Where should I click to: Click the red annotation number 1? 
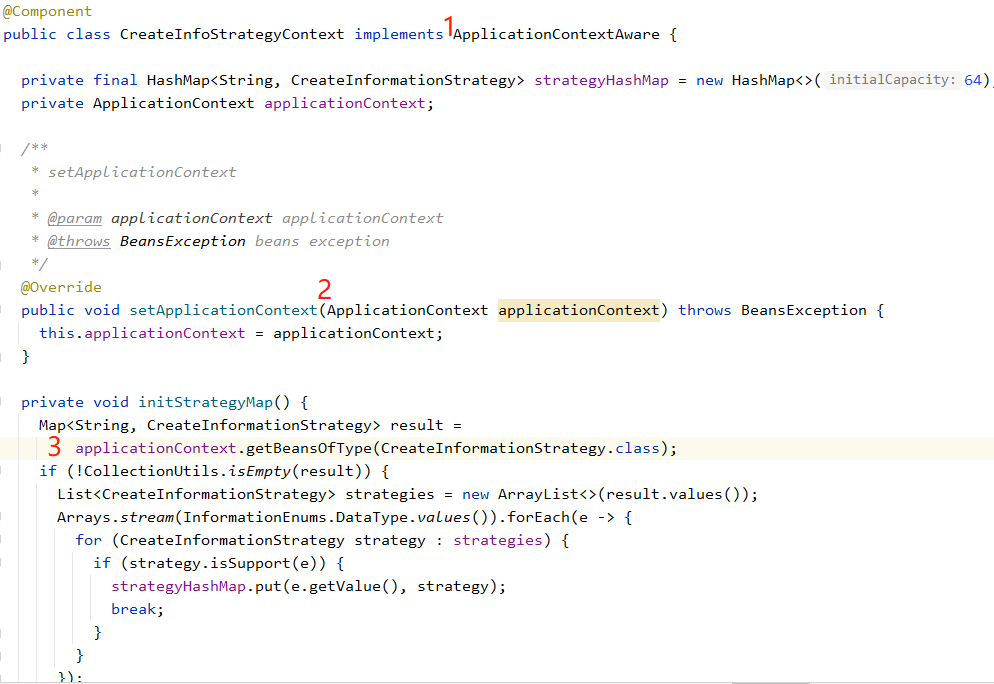[449, 25]
